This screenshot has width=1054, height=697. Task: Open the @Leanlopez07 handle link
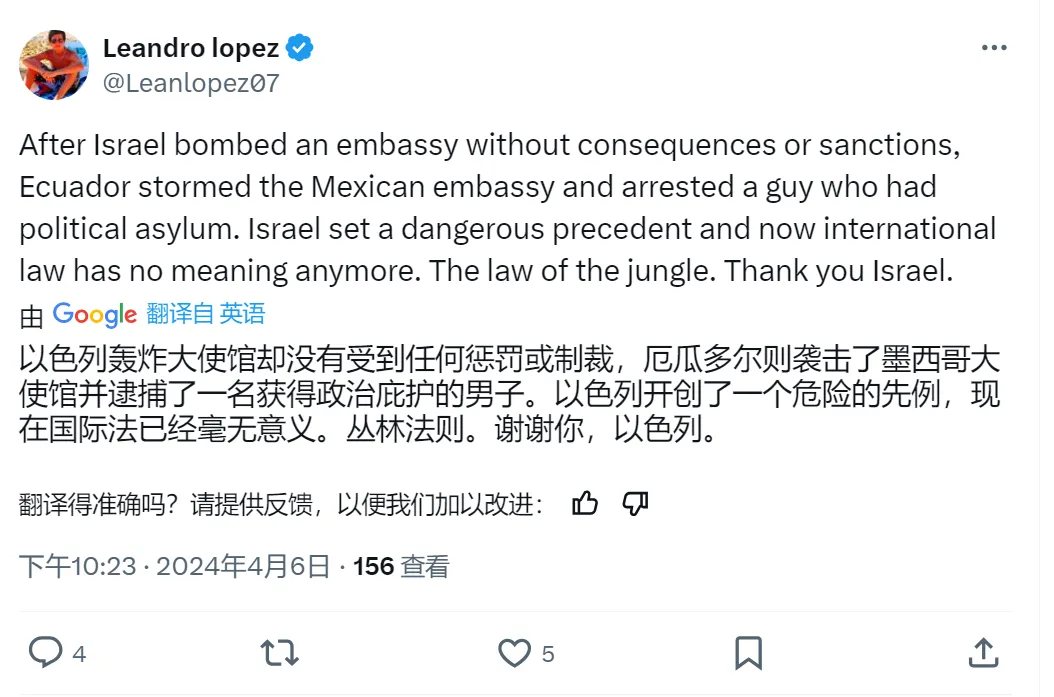point(191,83)
